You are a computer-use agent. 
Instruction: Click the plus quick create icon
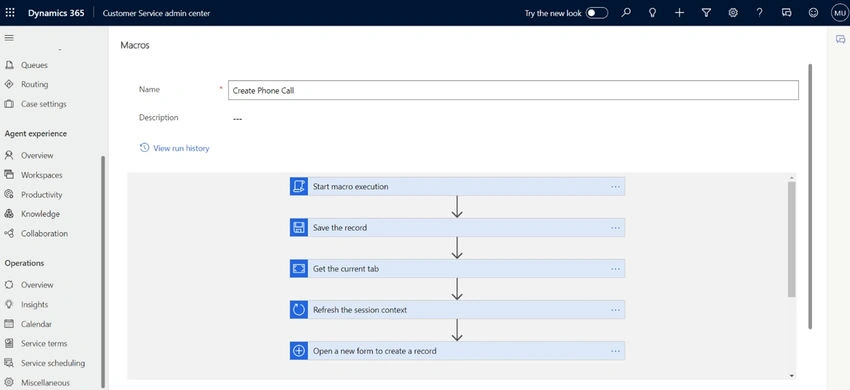(x=679, y=12)
